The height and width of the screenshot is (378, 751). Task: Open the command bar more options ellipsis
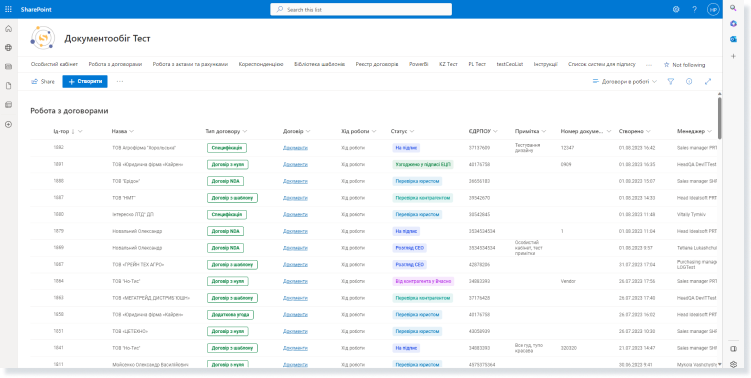[x=120, y=81]
